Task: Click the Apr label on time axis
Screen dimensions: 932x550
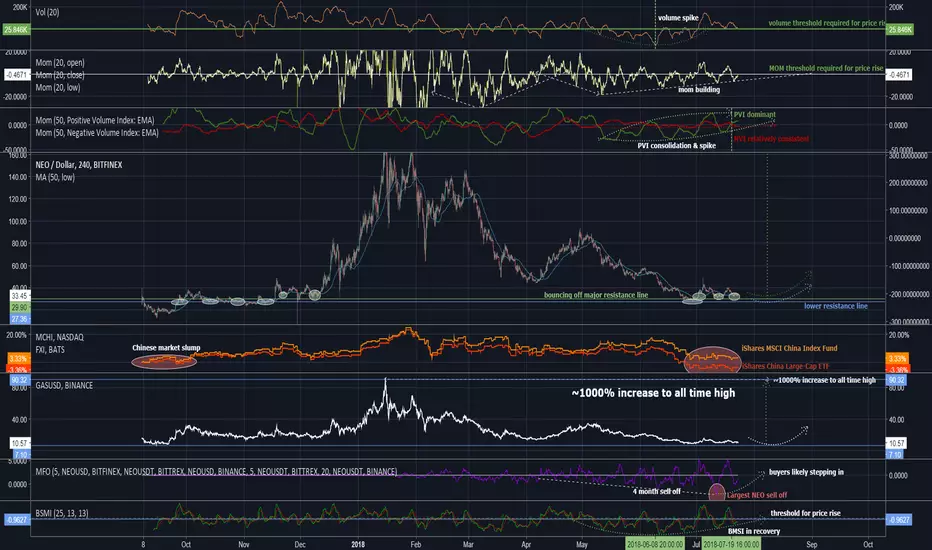Action: [526, 544]
